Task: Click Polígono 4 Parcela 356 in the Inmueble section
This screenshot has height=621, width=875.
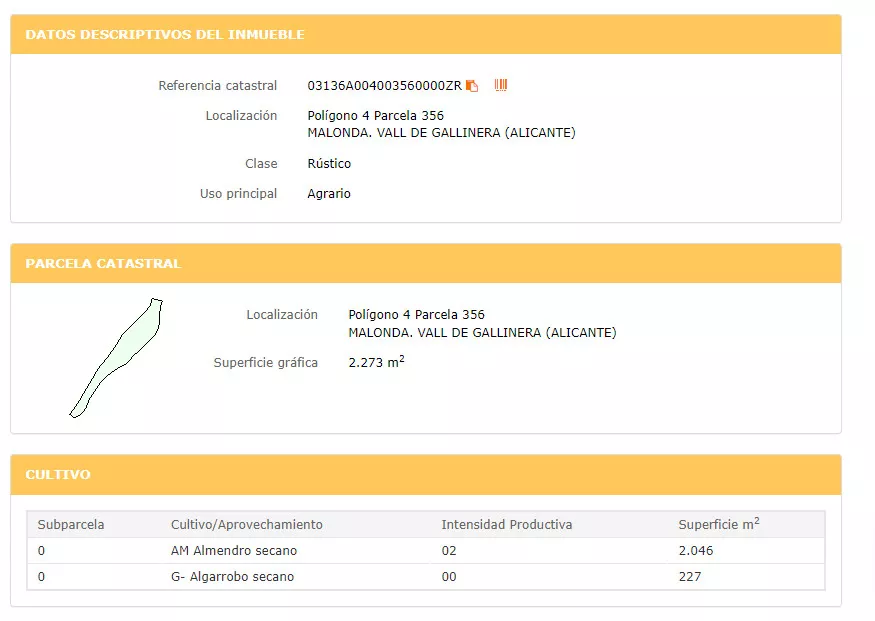Action: click(375, 116)
